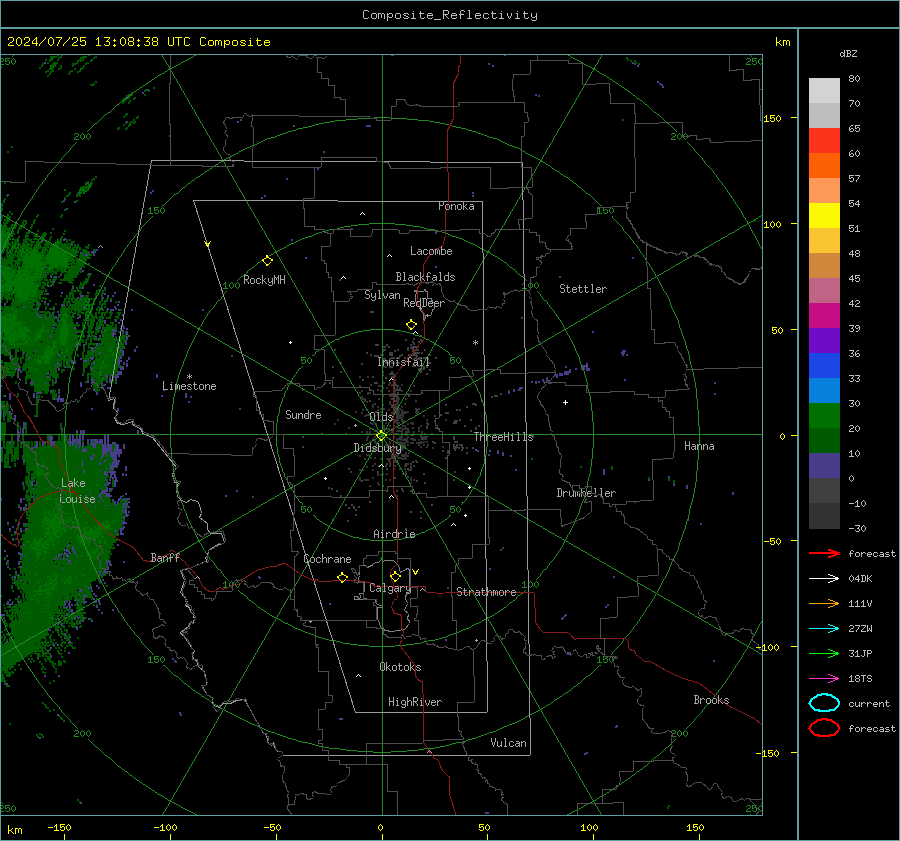
Task: Click the Sundre map label
Action: coord(303,414)
